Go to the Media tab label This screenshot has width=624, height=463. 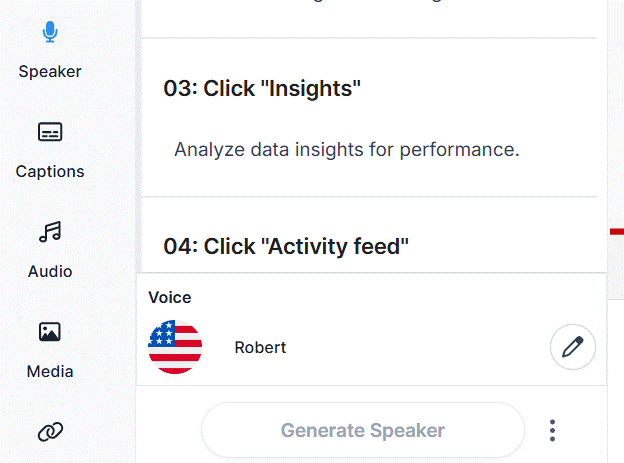click(x=50, y=371)
